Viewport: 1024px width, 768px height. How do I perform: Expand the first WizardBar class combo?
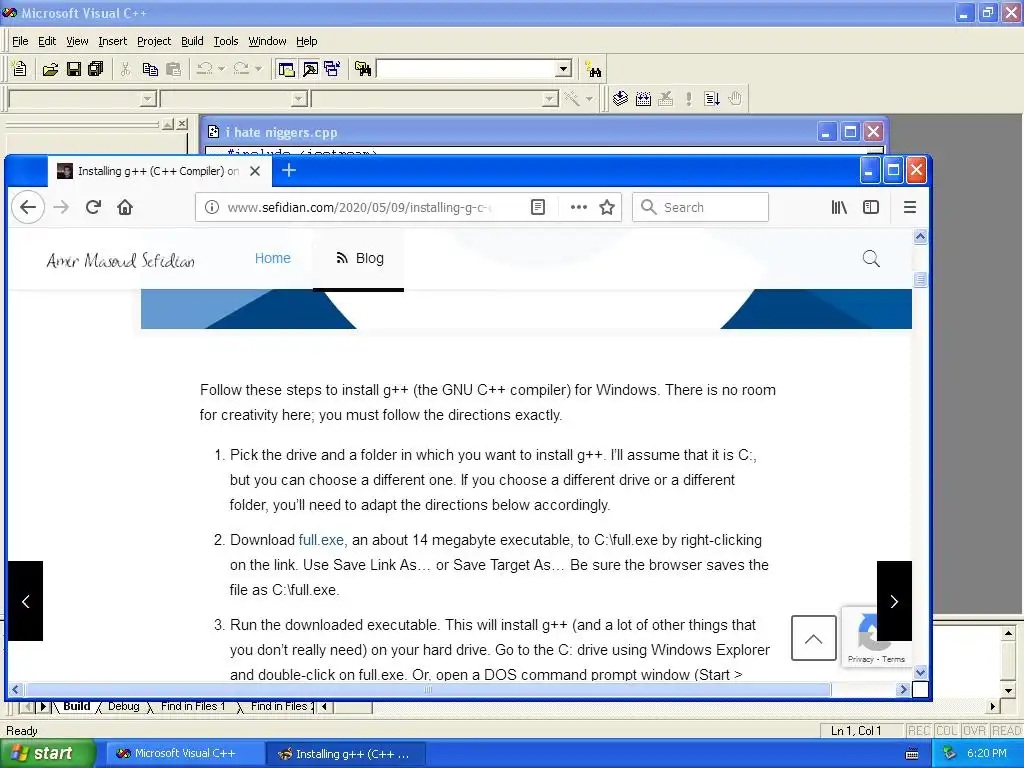point(148,99)
